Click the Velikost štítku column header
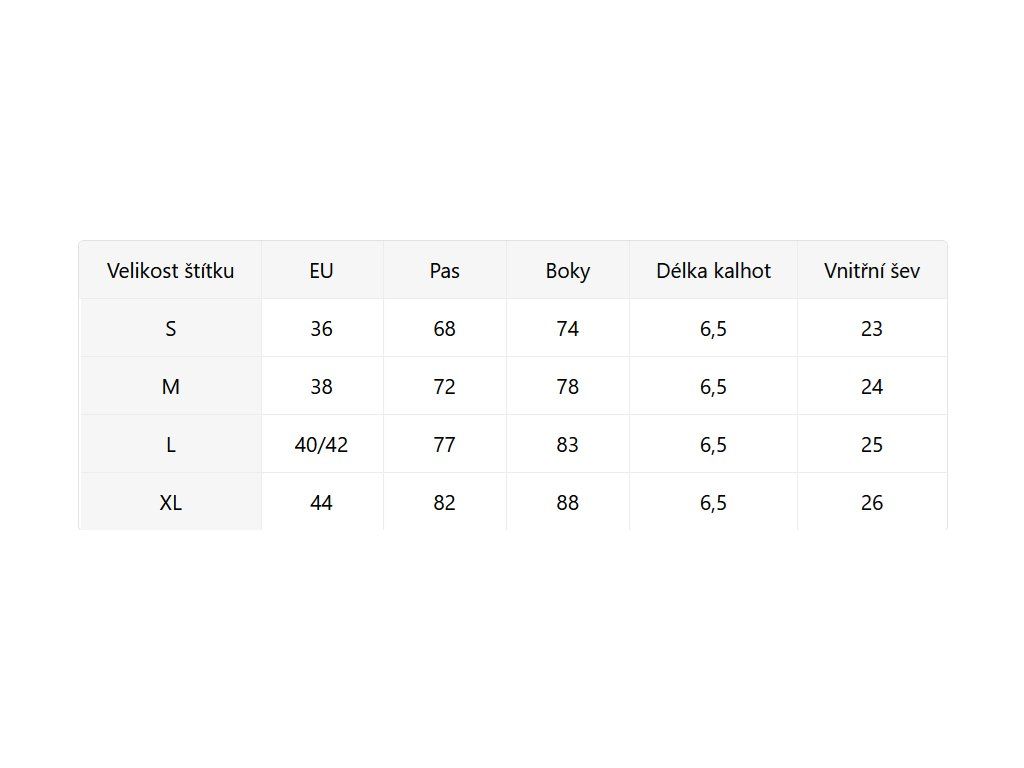The width and height of the screenshot is (1024, 768). tap(170, 270)
